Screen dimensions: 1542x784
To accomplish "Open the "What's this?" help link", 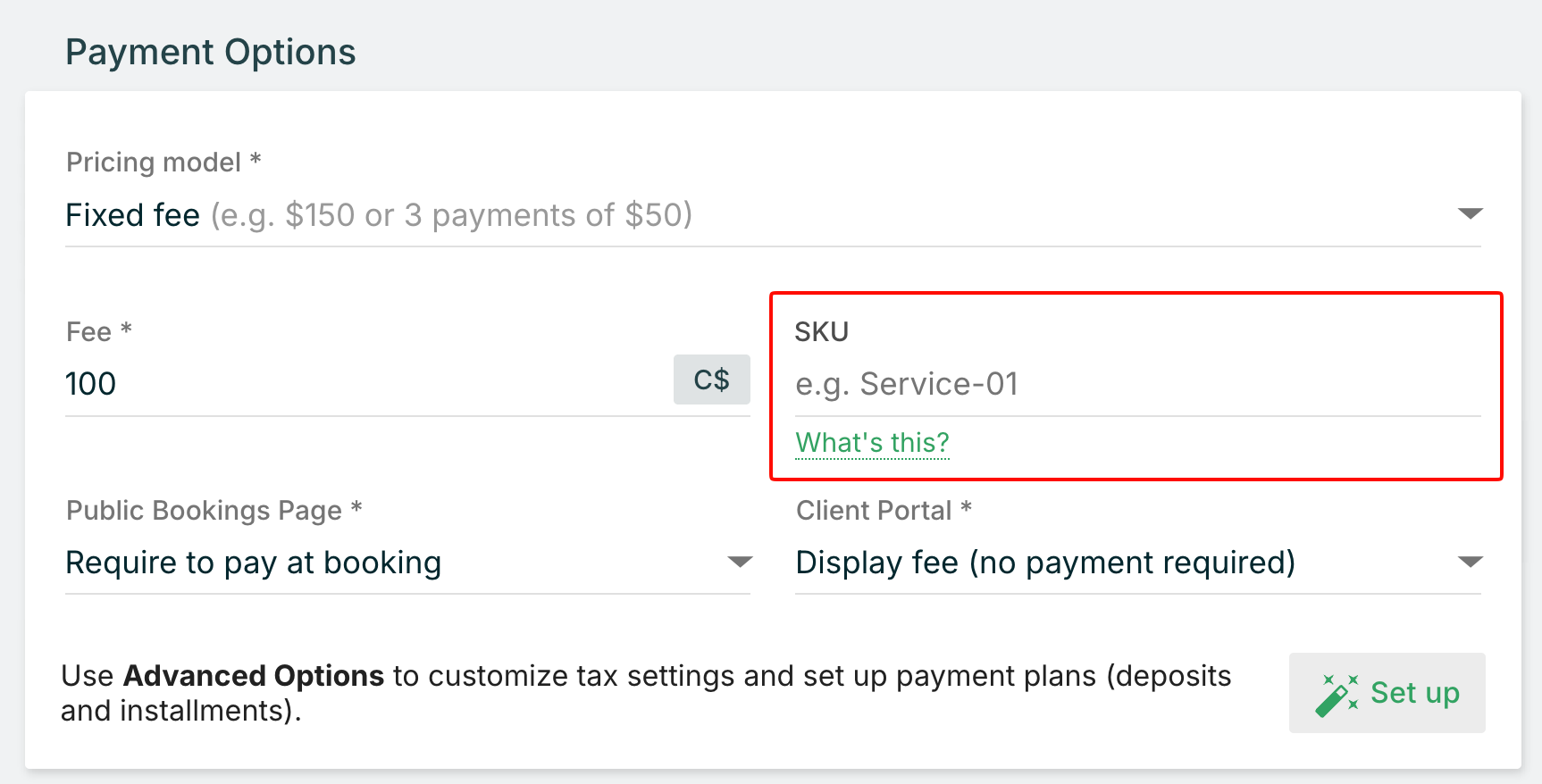I will click(872, 443).
